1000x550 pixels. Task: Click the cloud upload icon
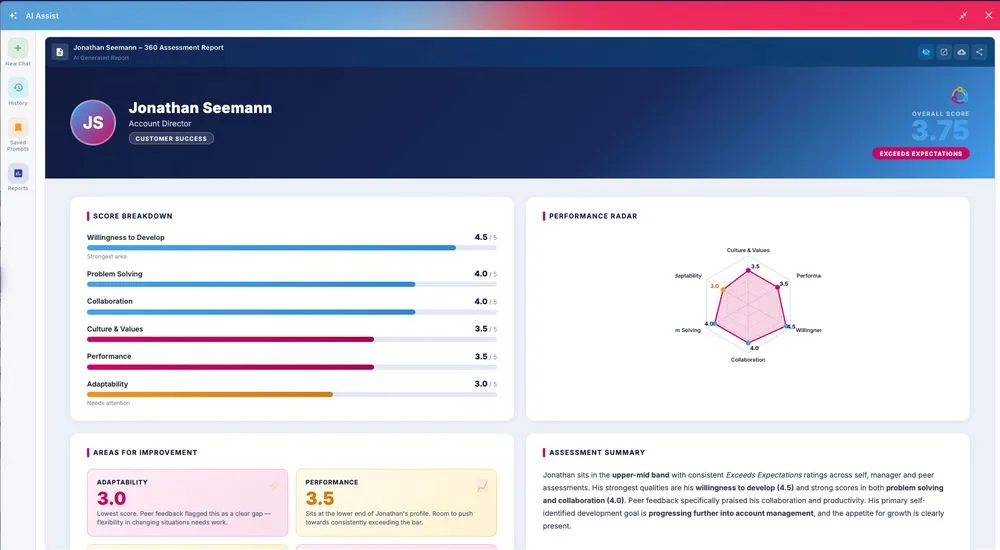pyautogui.click(x=961, y=52)
